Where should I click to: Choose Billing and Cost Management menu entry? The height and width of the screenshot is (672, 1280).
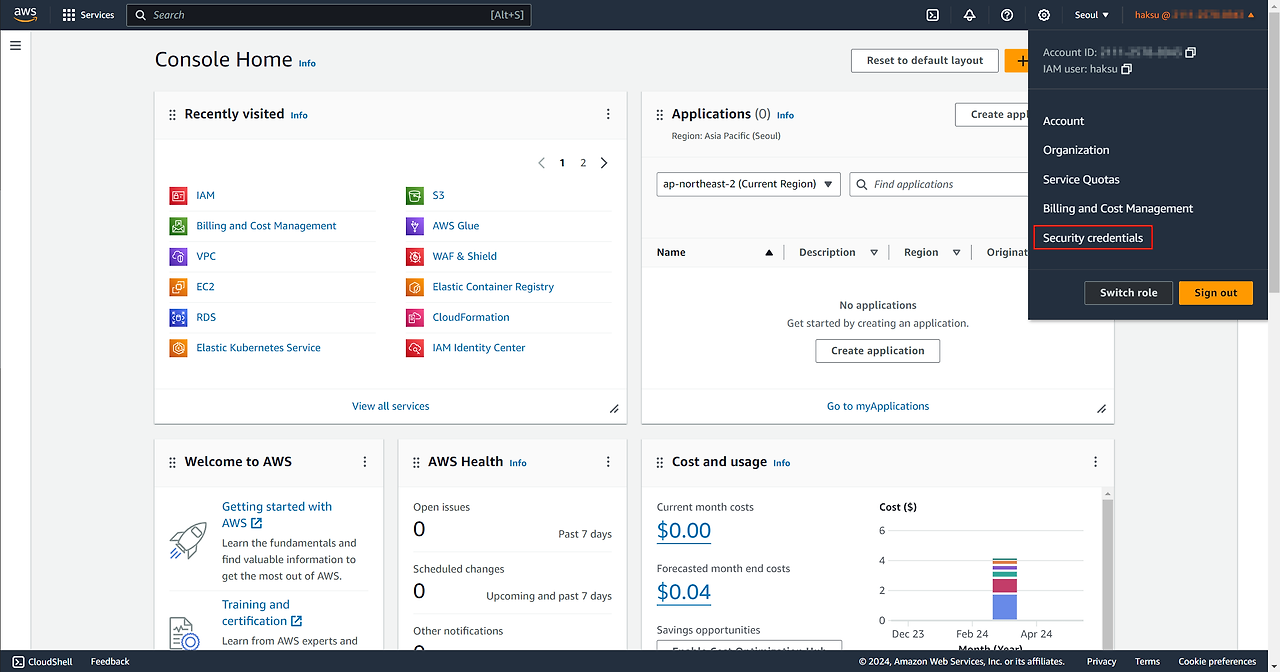(1117, 209)
